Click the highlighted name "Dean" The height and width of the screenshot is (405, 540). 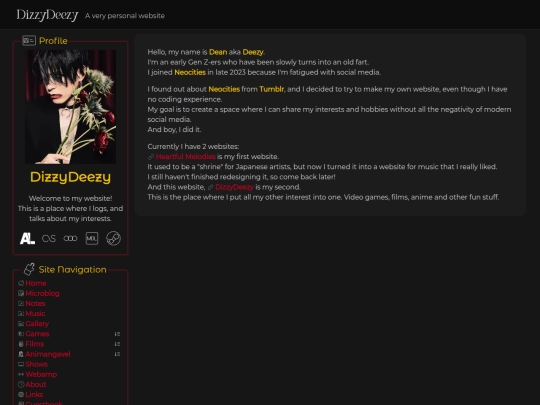point(218,52)
